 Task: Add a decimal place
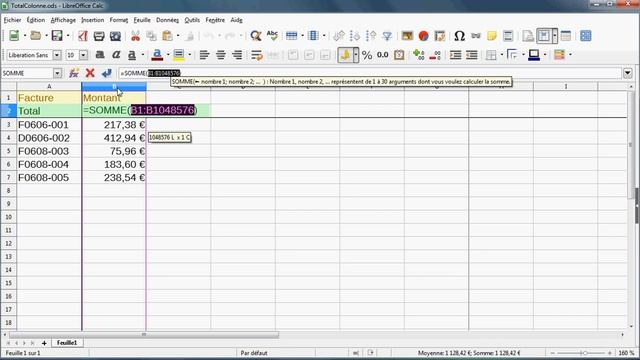418,55
